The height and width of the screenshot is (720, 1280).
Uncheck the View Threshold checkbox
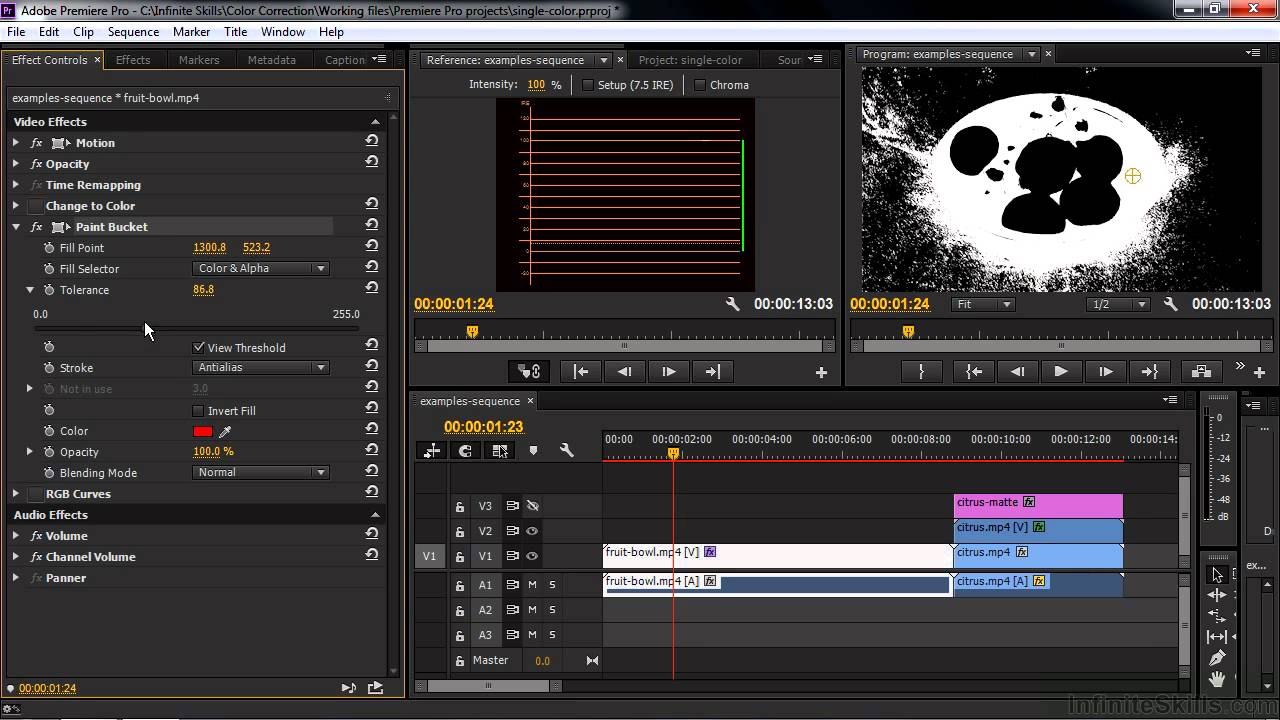click(198, 347)
